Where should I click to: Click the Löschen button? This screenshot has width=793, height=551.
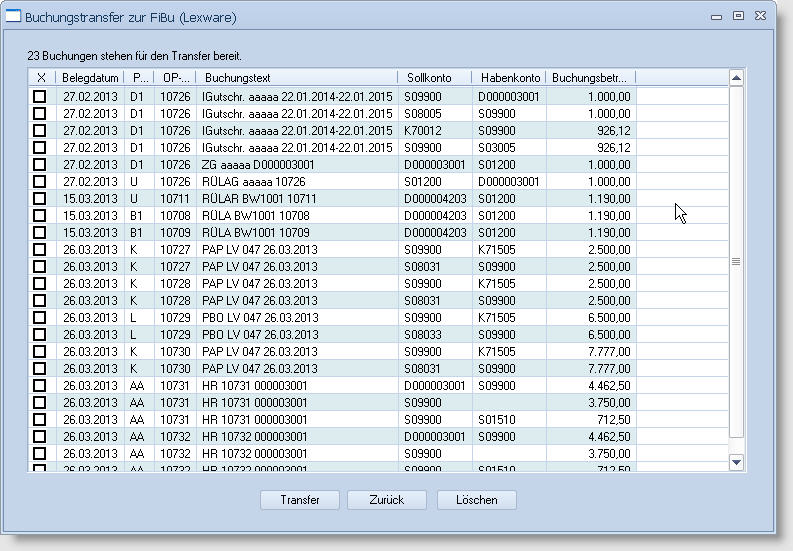(476, 500)
